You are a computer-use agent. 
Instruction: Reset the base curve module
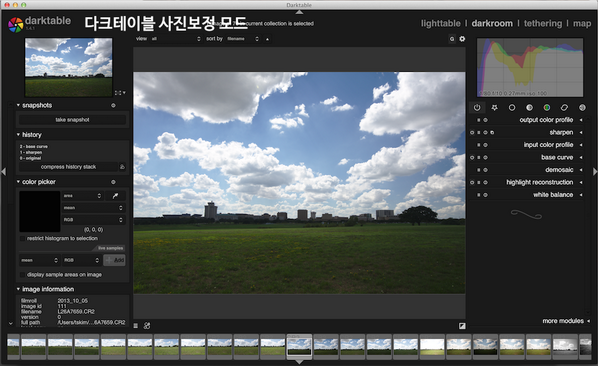(x=485, y=157)
